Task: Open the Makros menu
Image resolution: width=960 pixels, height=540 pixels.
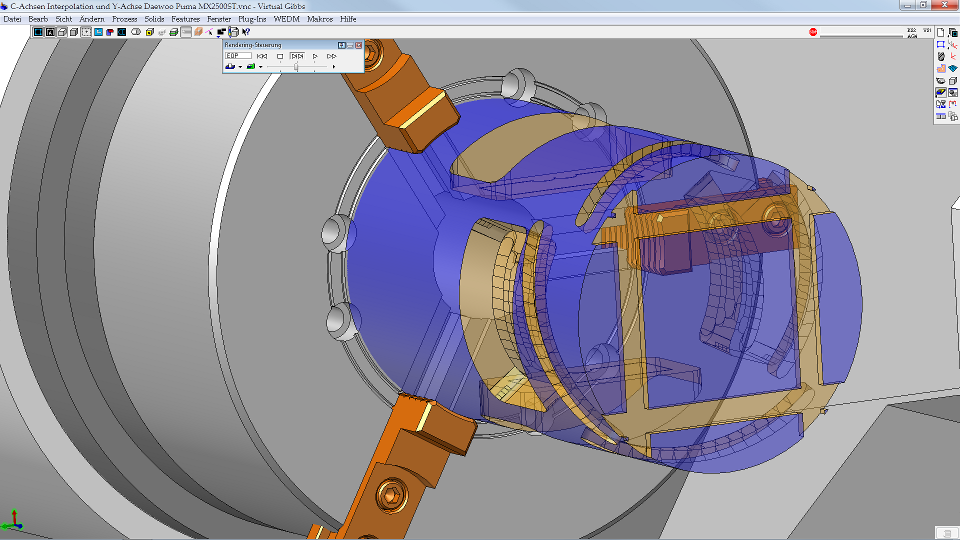Action: point(320,19)
